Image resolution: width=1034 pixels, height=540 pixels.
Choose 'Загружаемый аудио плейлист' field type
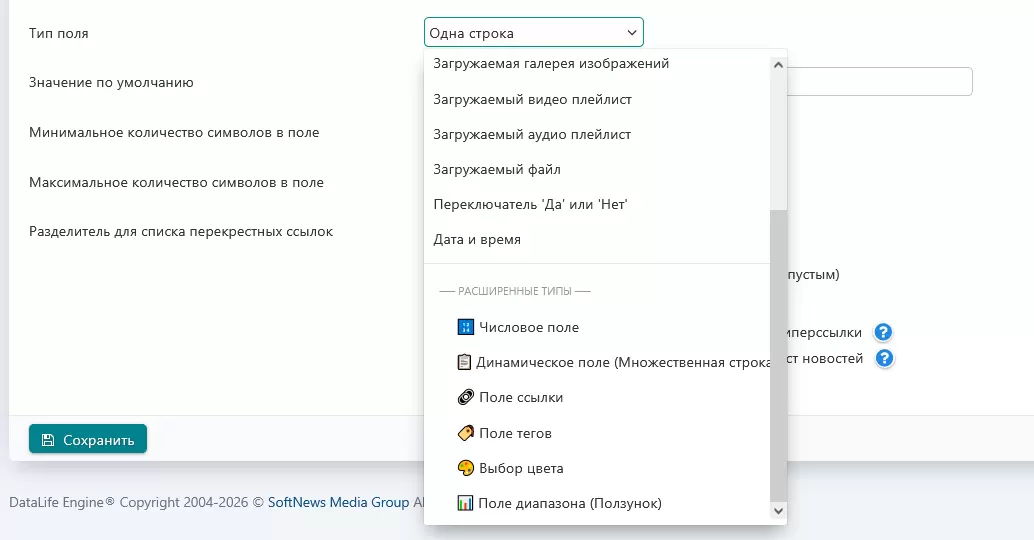(532, 134)
